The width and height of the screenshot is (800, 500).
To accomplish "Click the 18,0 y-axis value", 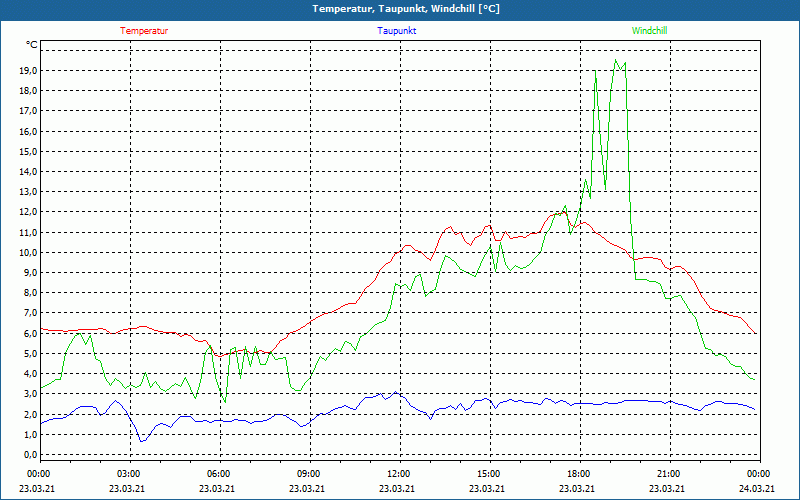I will click(28, 91).
